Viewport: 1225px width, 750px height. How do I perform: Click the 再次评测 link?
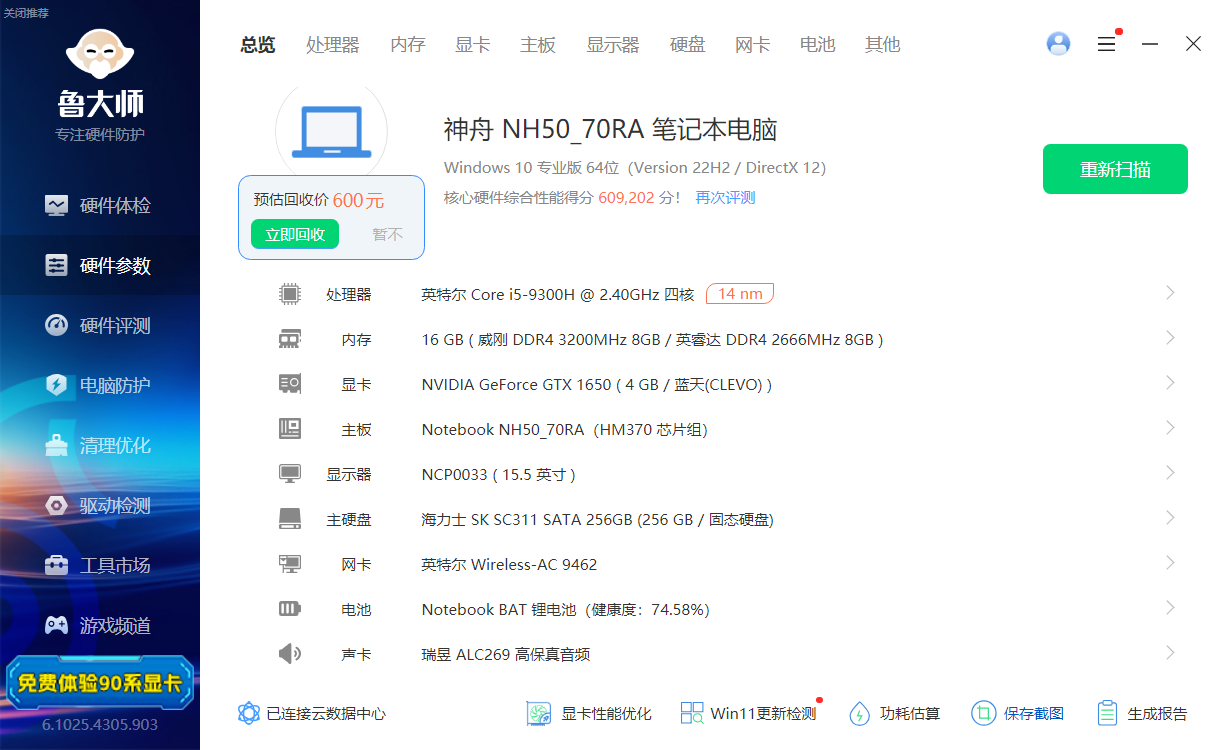click(x=725, y=198)
